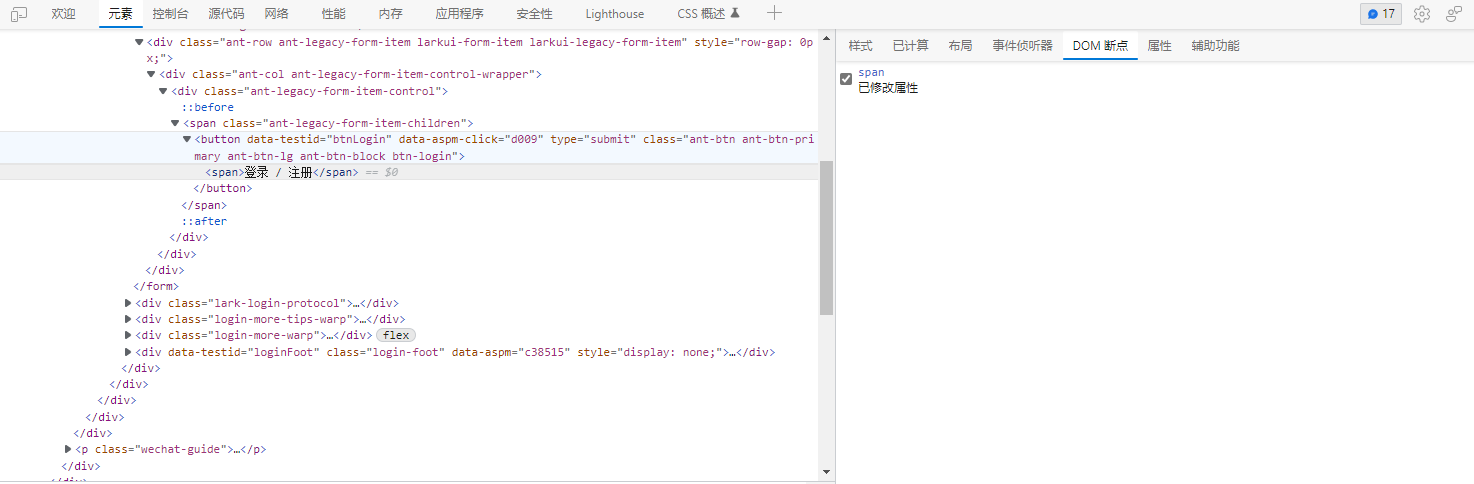Screen dimensions: 1474x484
Task: Click the "已修改属性" breakpoint type text
Action: pos(888,88)
